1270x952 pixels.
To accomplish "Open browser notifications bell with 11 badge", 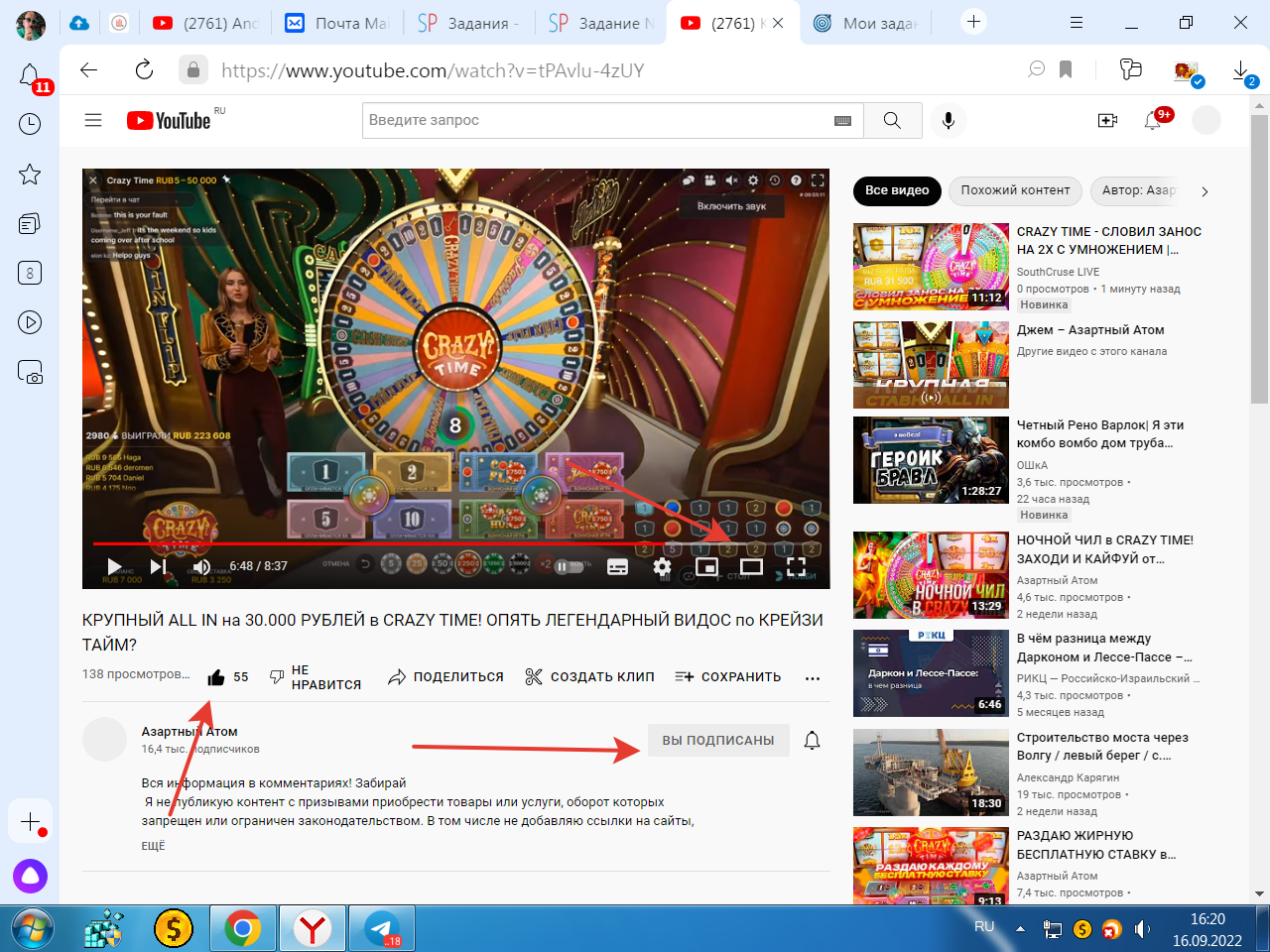I will pos(30,75).
